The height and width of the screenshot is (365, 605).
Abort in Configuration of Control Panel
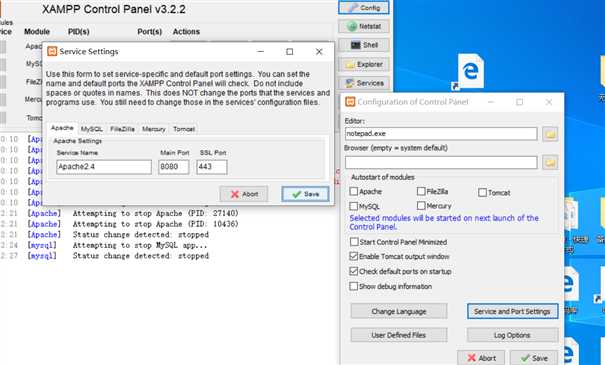tap(481, 358)
